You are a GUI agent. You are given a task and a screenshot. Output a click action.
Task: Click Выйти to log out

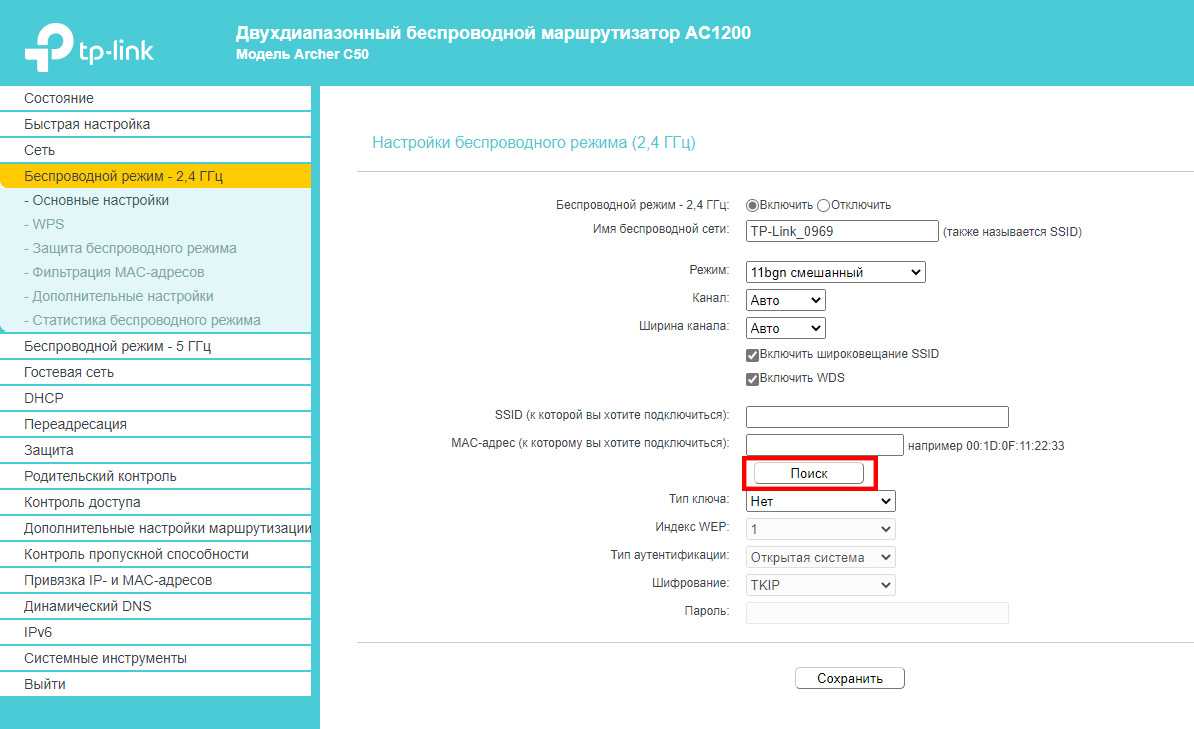pyautogui.click(x=45, y=684)
